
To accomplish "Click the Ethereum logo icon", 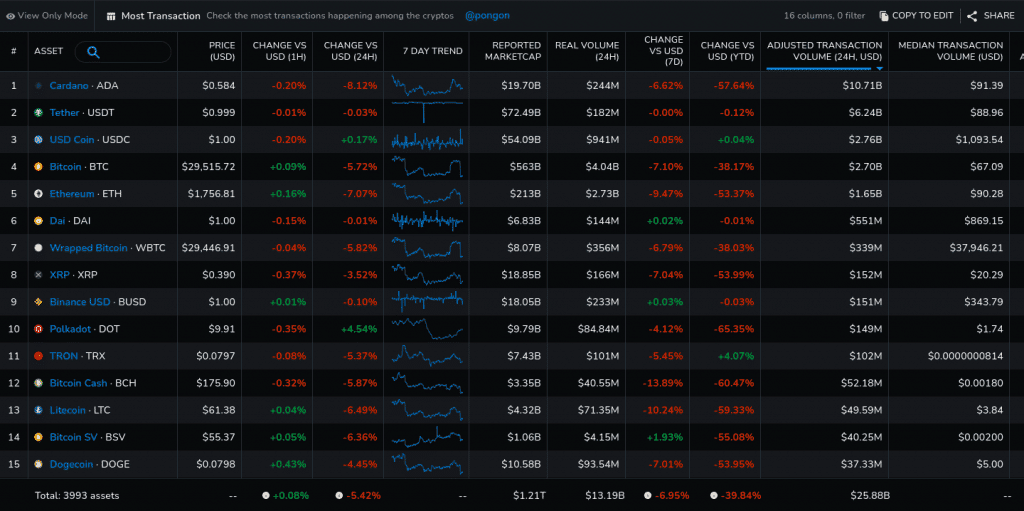I will [38, 194].
